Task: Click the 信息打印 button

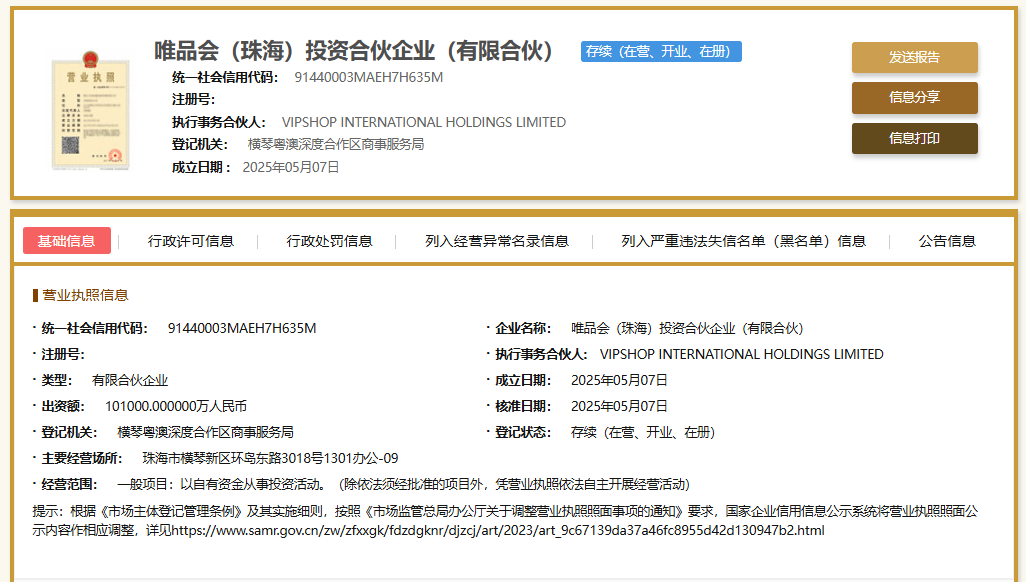Action: (914, 138)
